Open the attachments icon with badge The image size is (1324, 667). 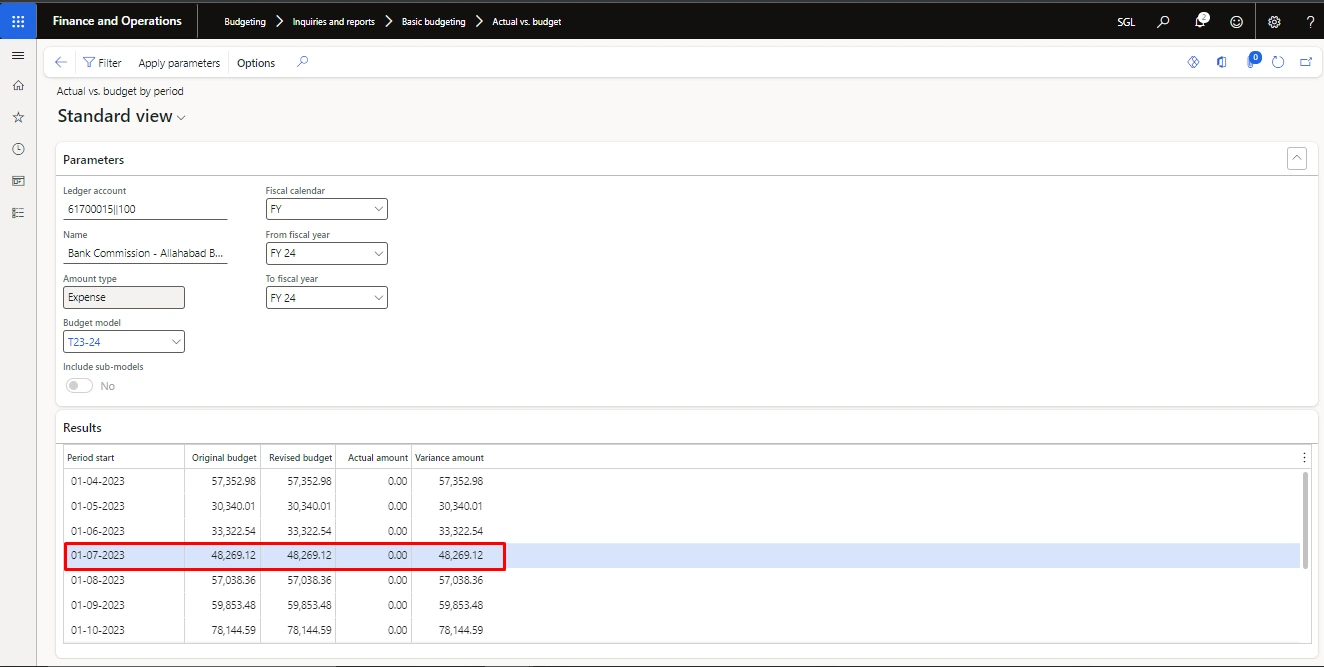click(x=1251, y=61)
